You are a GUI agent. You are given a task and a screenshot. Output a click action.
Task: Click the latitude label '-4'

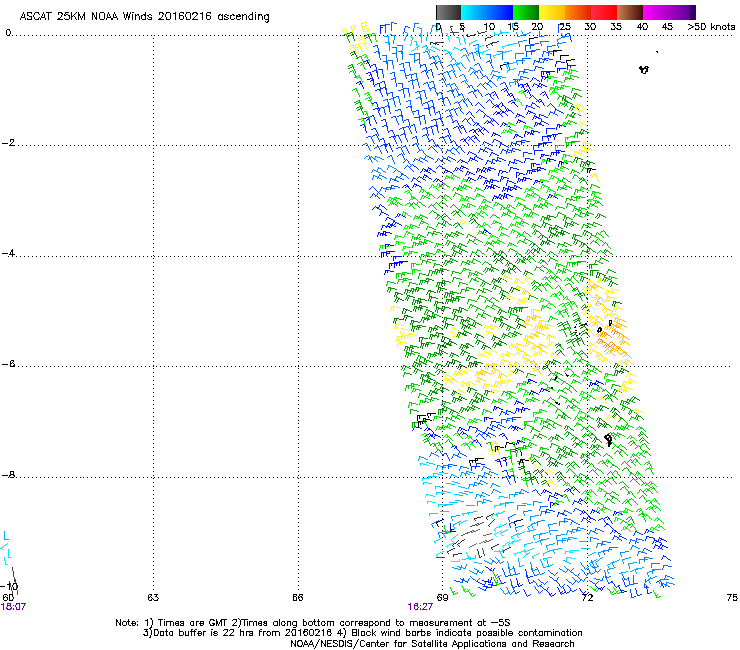pos(8,253)
